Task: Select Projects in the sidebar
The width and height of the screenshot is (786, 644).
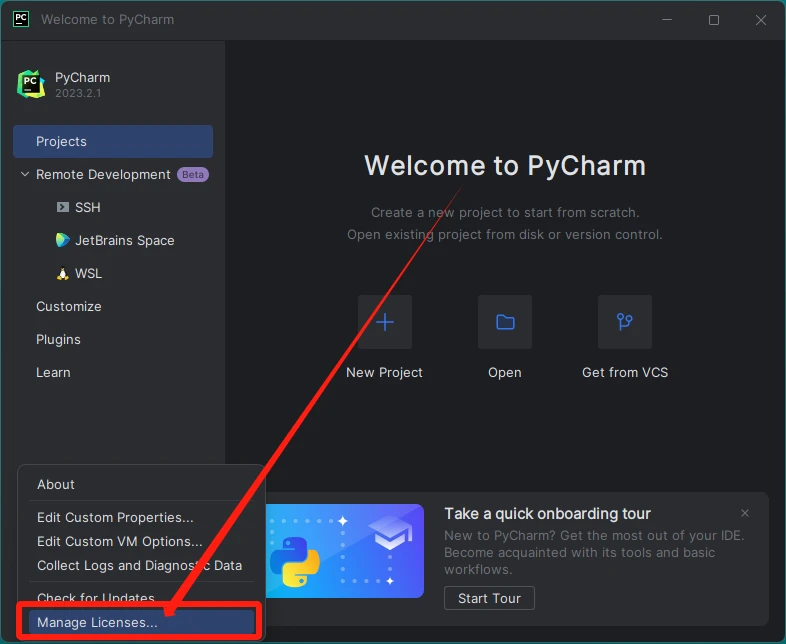Action: pyautogui.click(x=112, y=142)
